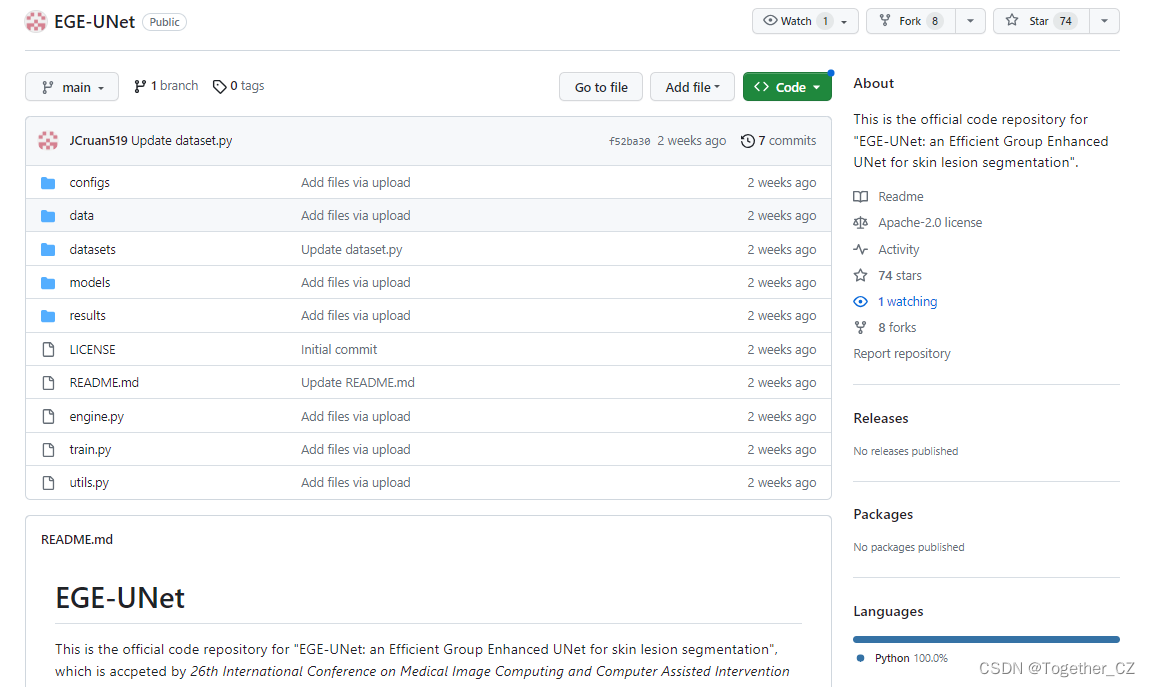The height and width of the screenshot is (687, 1150).
Task: Click the tag icon beside 0 tags
Action: point(219,87)
